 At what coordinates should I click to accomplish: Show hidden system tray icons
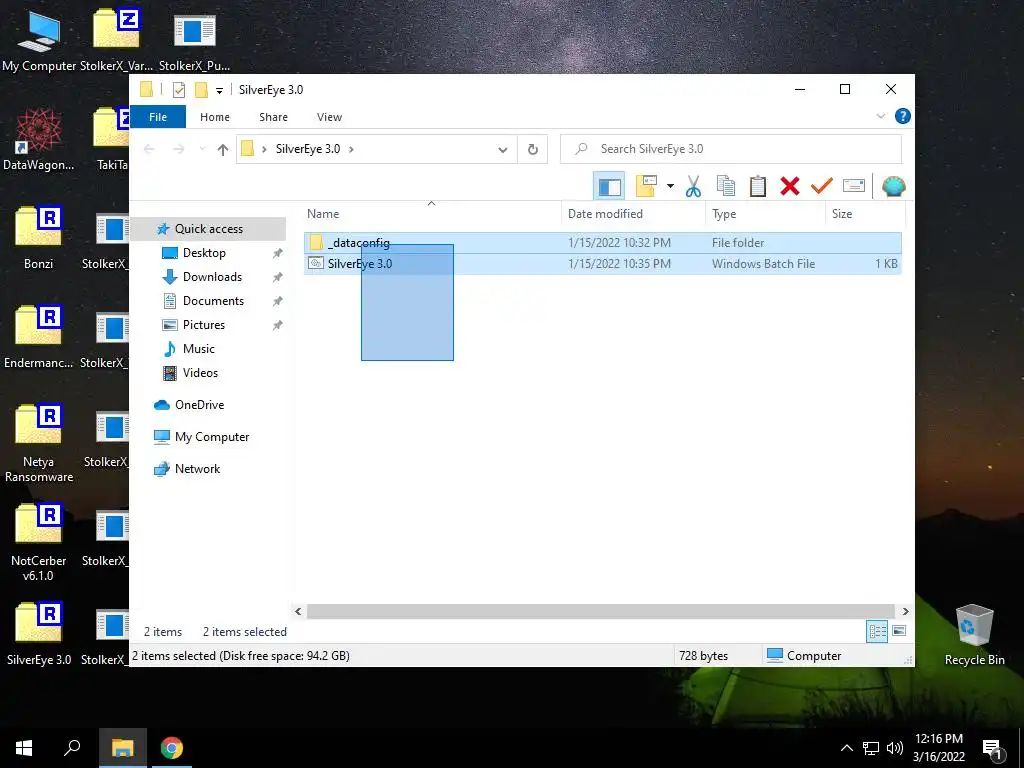click(x=846, y=748)
